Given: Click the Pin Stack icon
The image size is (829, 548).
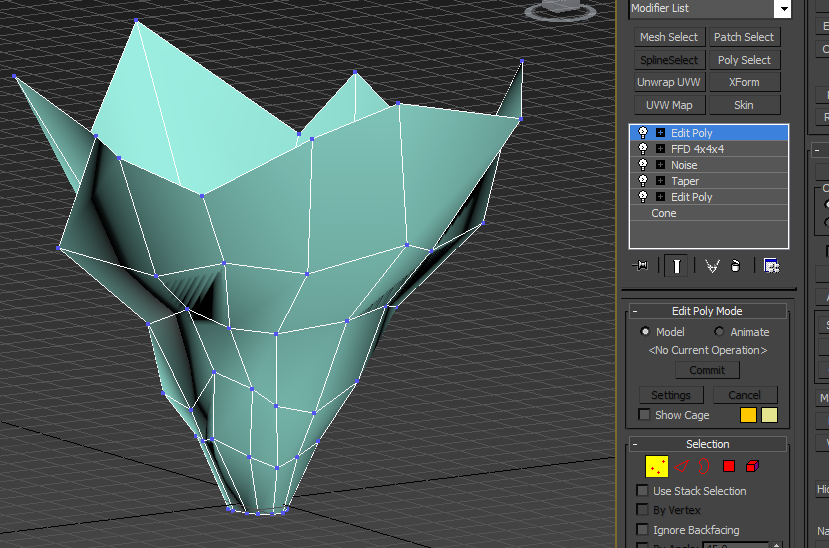Looking at the screenshot, I should tap(640, 265).
